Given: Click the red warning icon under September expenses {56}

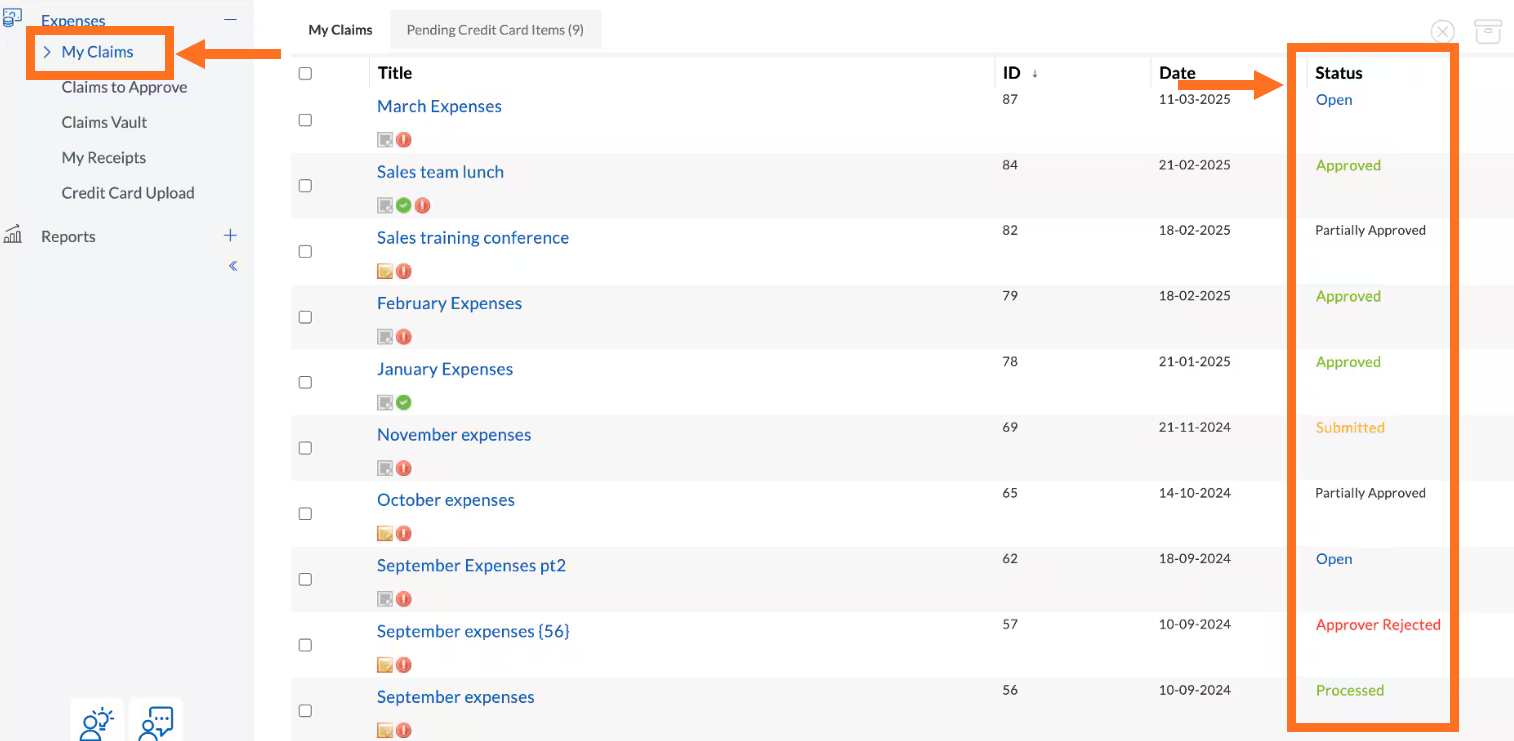Looking at the screenshot, I should pos(404,665).
